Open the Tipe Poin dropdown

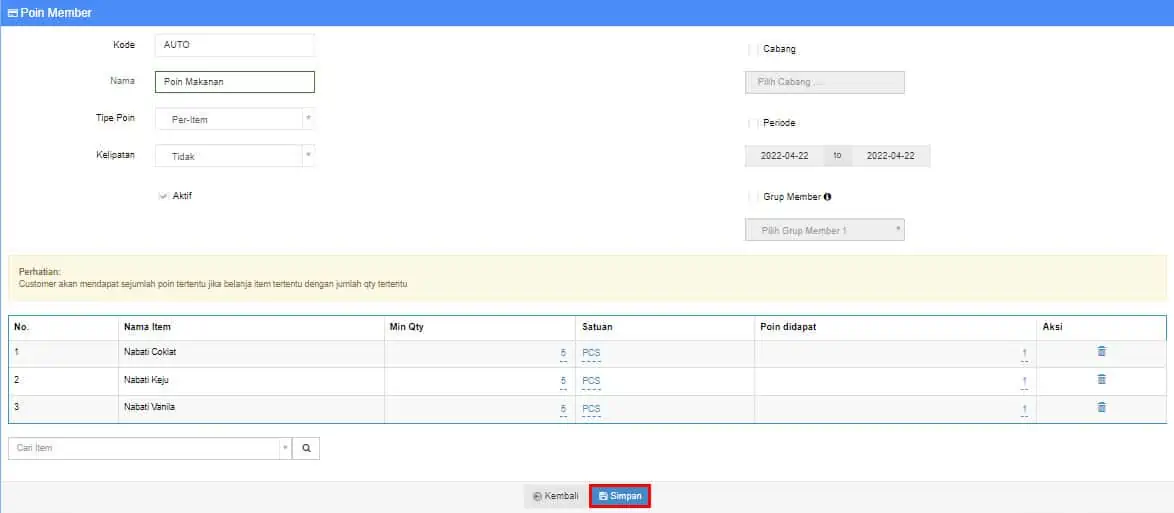234,119
